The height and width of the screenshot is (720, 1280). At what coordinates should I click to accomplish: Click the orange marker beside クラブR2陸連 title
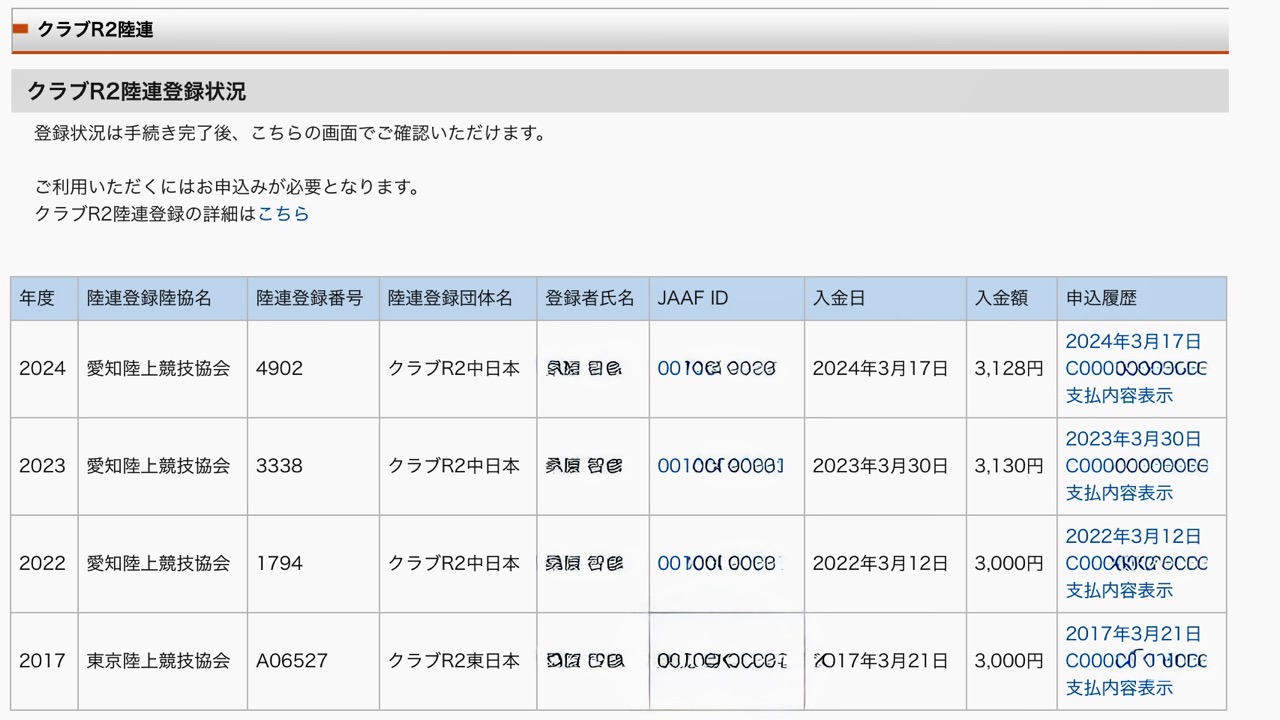coord(20,29)
